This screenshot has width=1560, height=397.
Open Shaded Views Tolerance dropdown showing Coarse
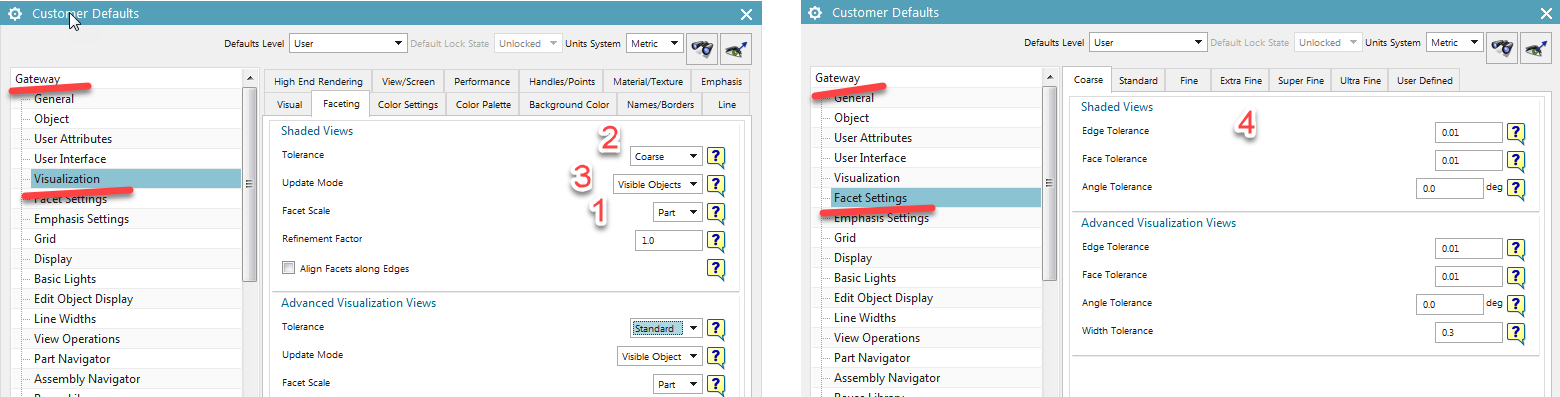tap(666, 156)
